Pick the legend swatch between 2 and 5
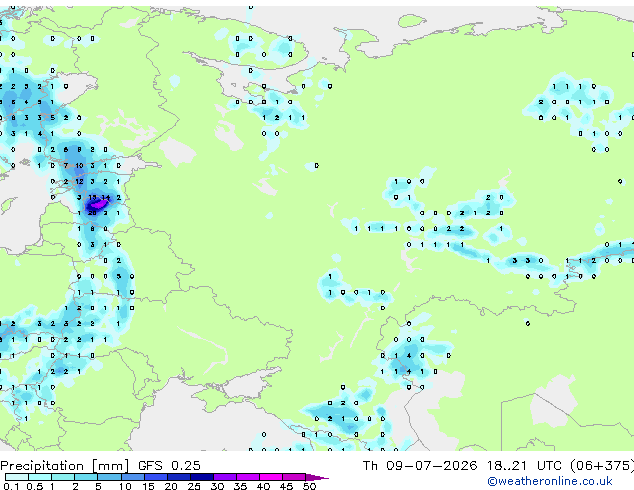Viewport: 634px width, 490px height. point(86,477)
